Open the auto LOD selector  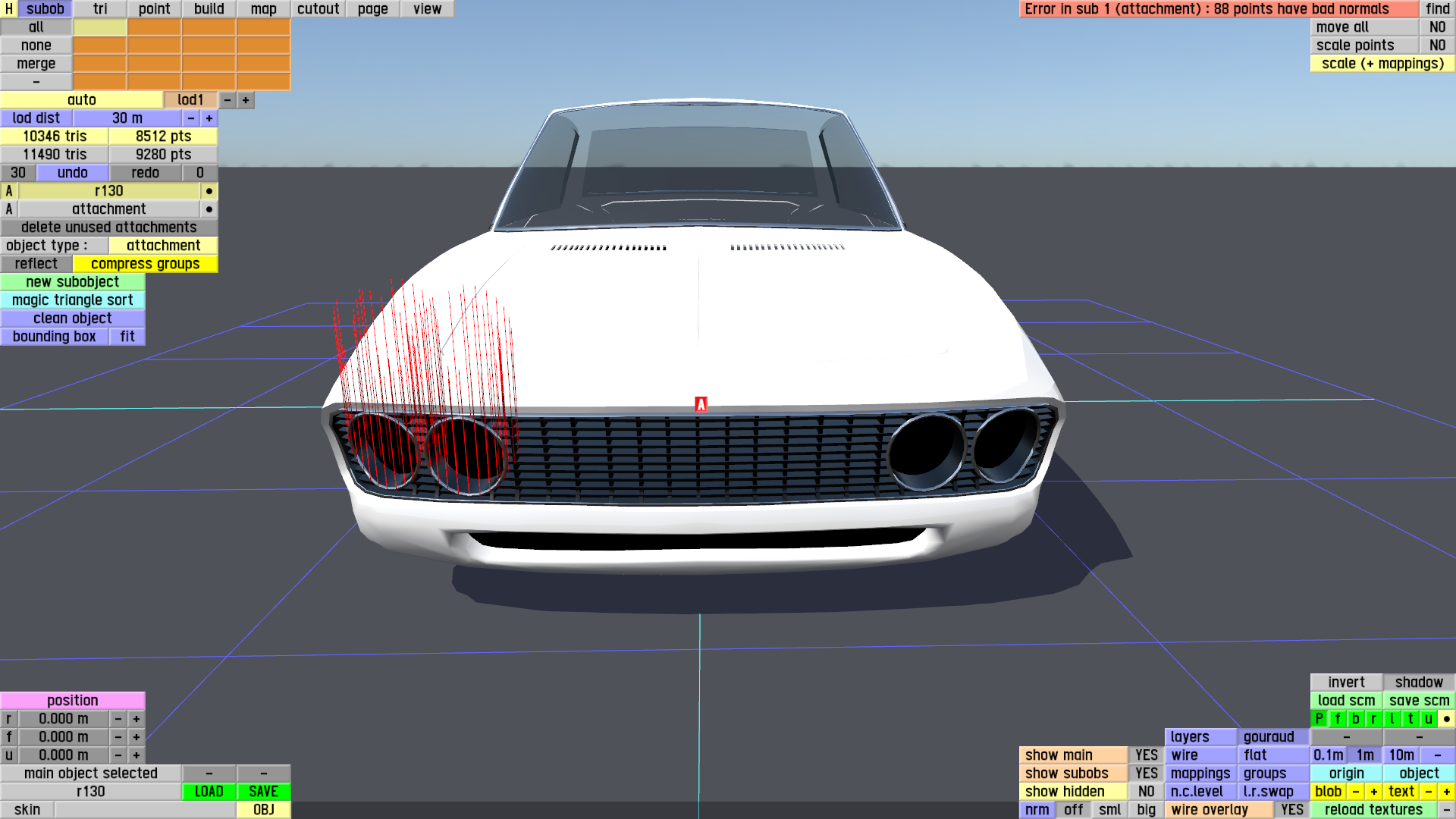click(x=82, y=100)
